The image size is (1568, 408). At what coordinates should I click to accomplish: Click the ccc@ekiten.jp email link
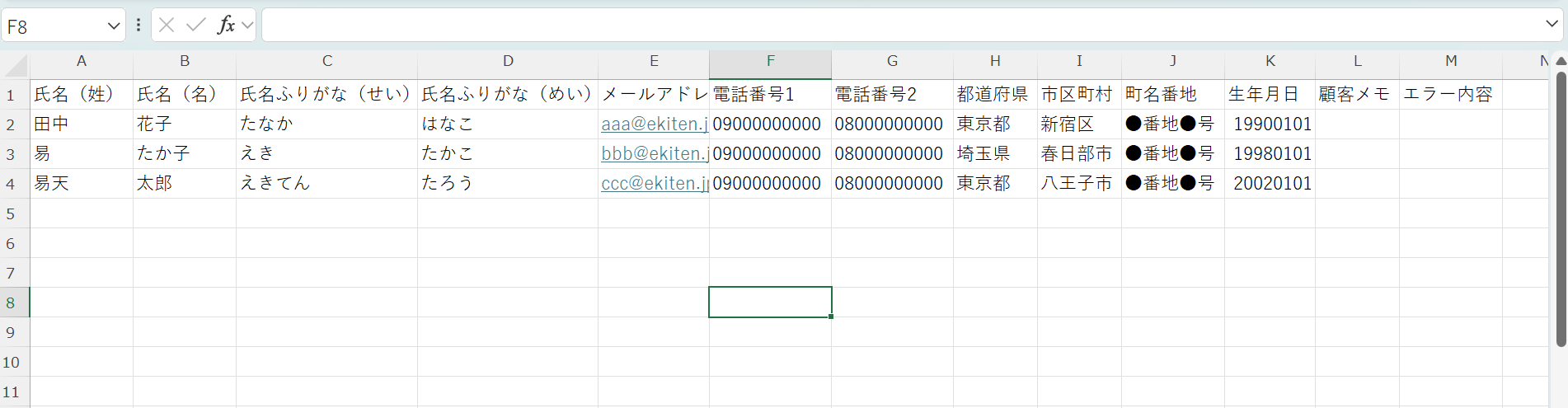pos(655,184)
